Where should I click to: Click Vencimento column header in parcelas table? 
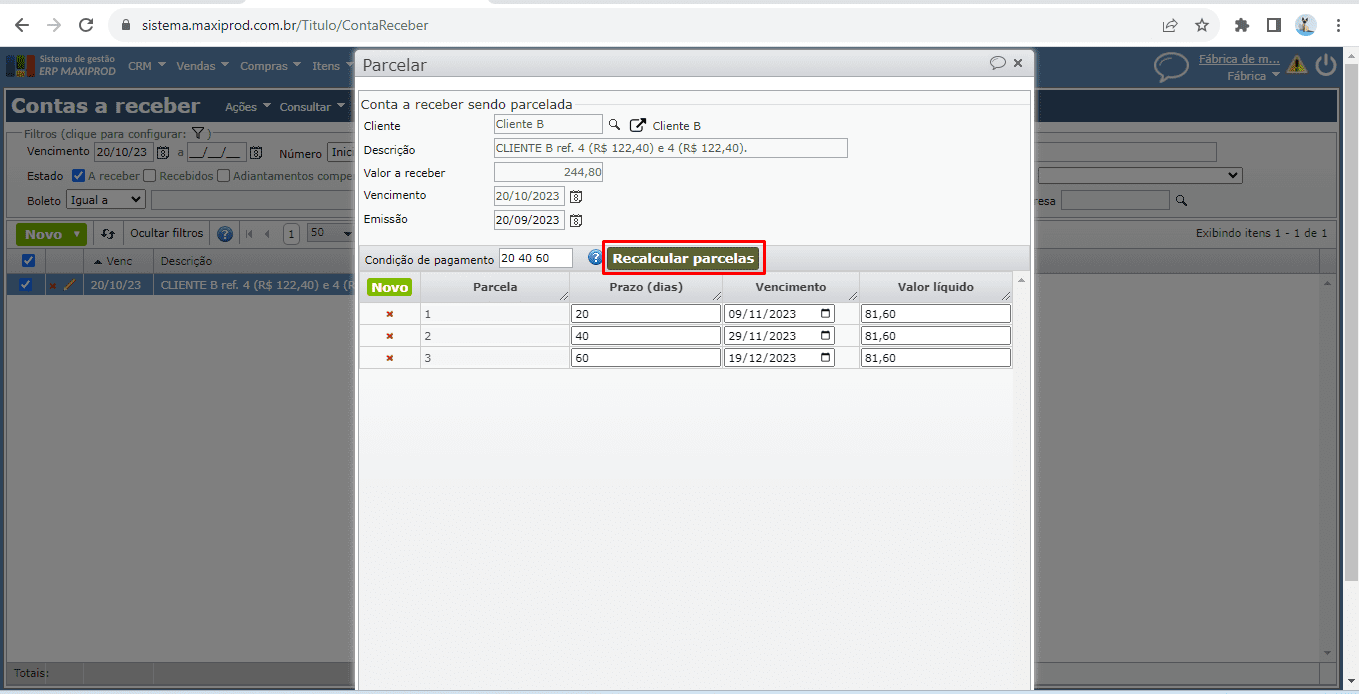coord(791,287)
